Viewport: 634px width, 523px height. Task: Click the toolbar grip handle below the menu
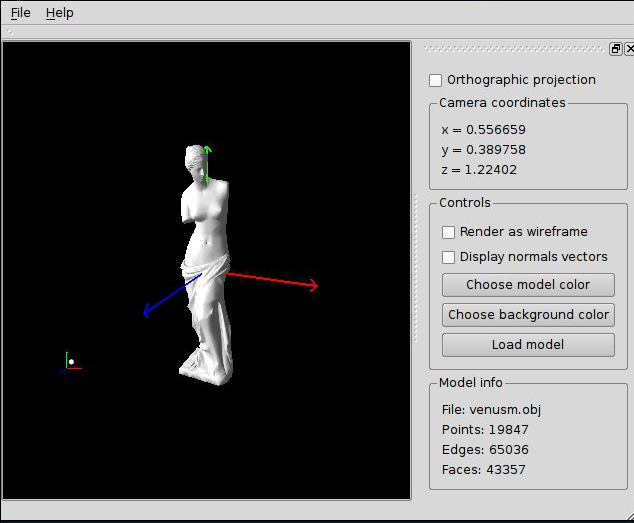pos(10,32)
